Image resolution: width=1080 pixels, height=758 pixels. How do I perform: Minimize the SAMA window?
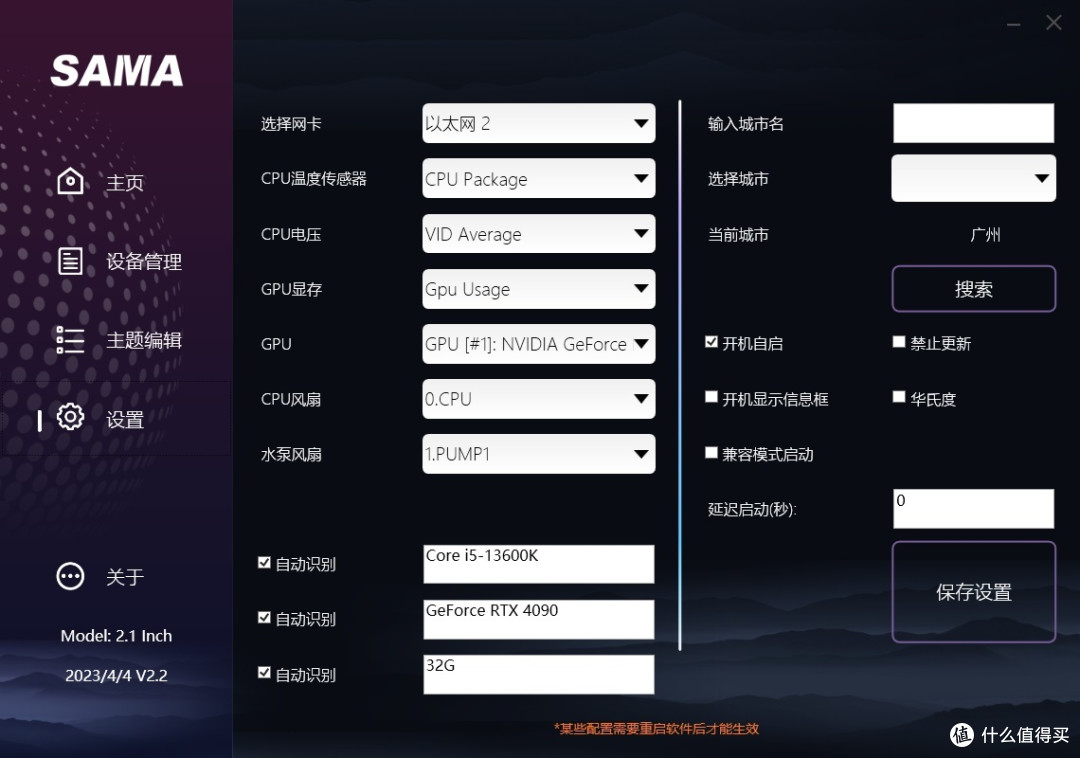1013,24
